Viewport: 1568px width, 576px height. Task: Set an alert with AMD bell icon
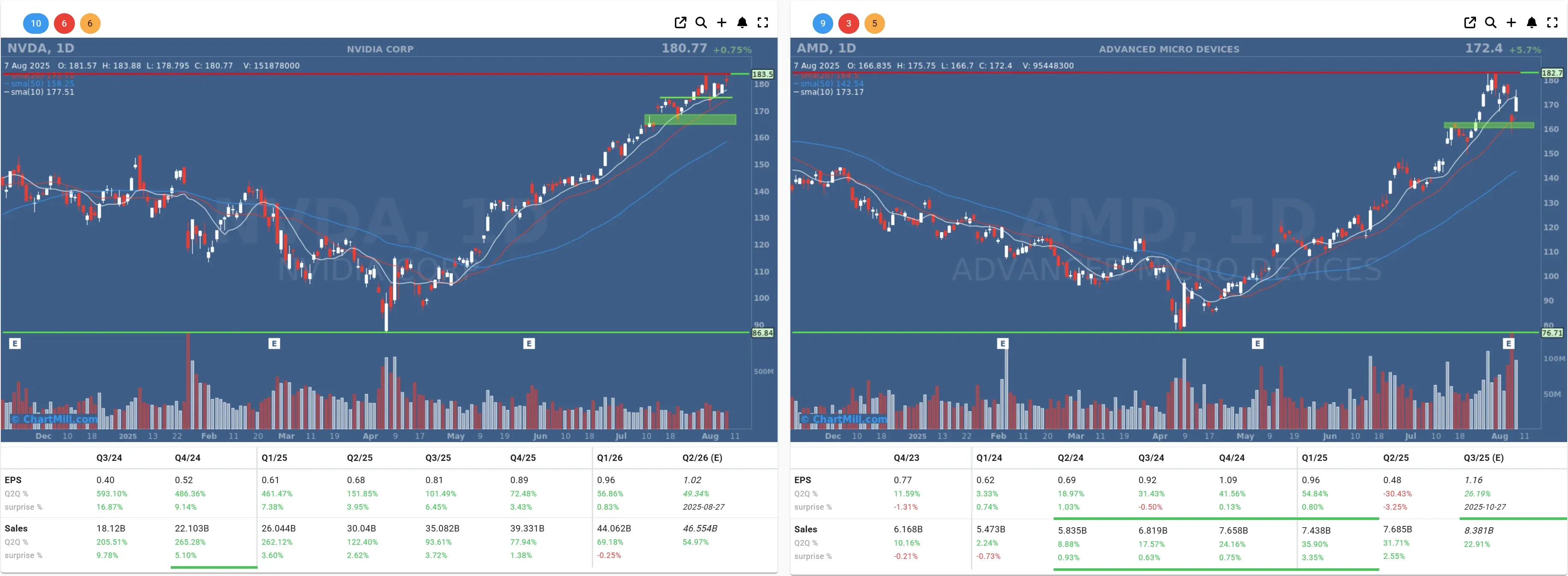coord(1532,23)
